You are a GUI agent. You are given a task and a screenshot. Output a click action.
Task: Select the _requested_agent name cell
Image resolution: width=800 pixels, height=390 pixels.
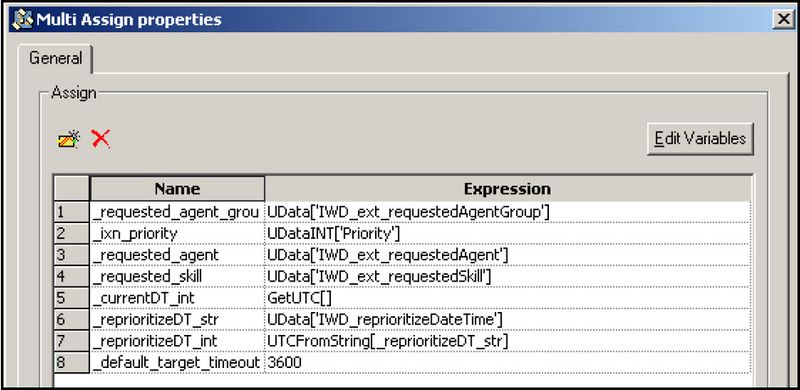pyautogui.click(x=177, y=255)
